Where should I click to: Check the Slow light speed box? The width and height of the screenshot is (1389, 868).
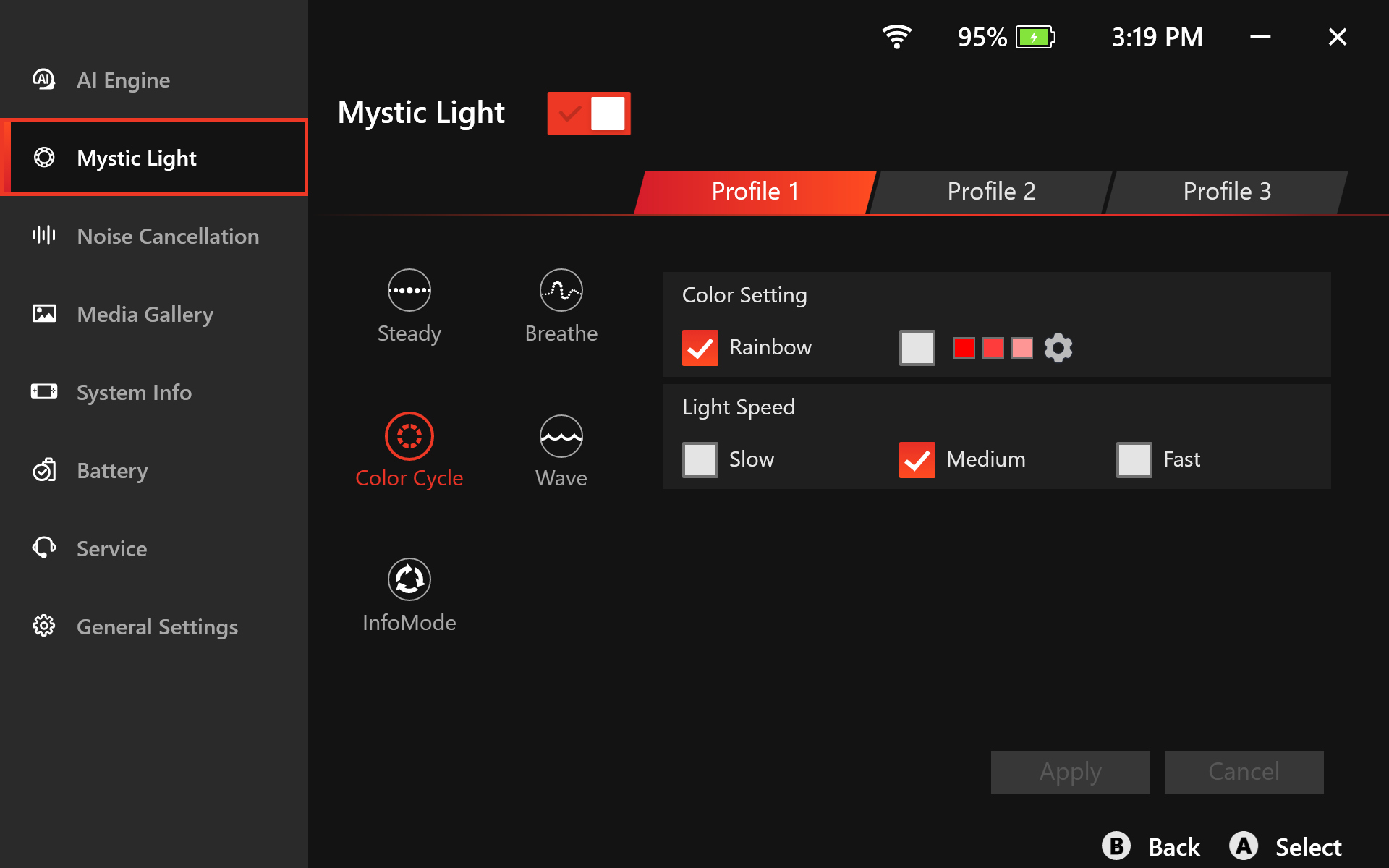pyautogui.click(x=700, y=460)
